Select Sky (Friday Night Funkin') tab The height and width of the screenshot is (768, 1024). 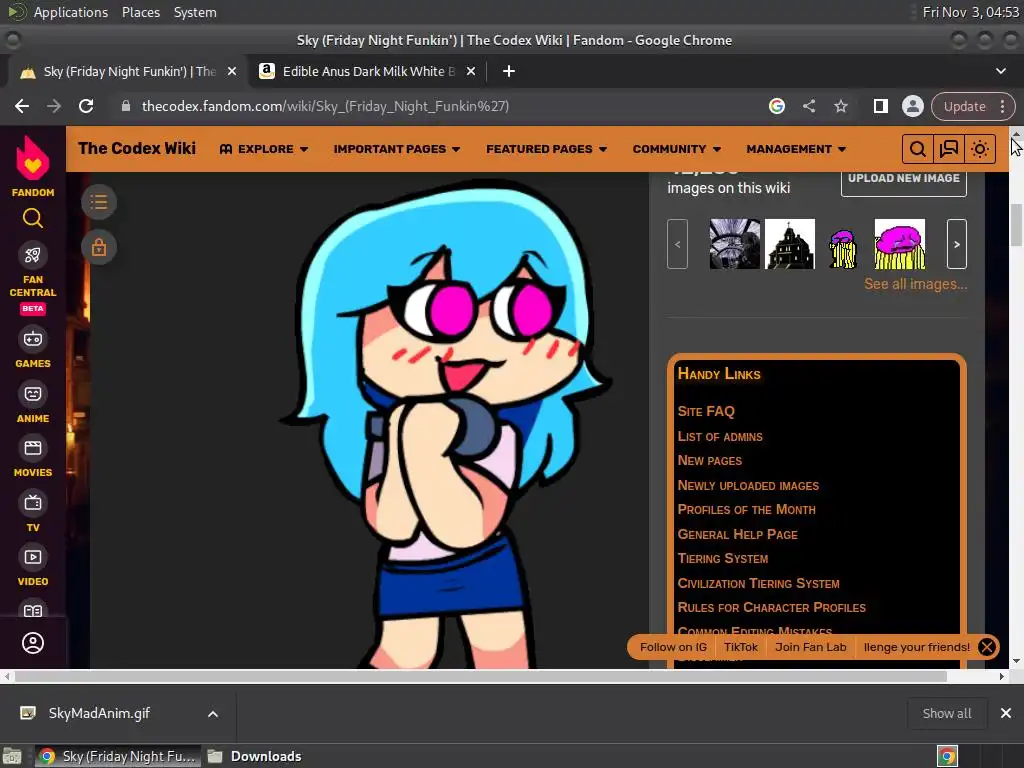(127, 71)
